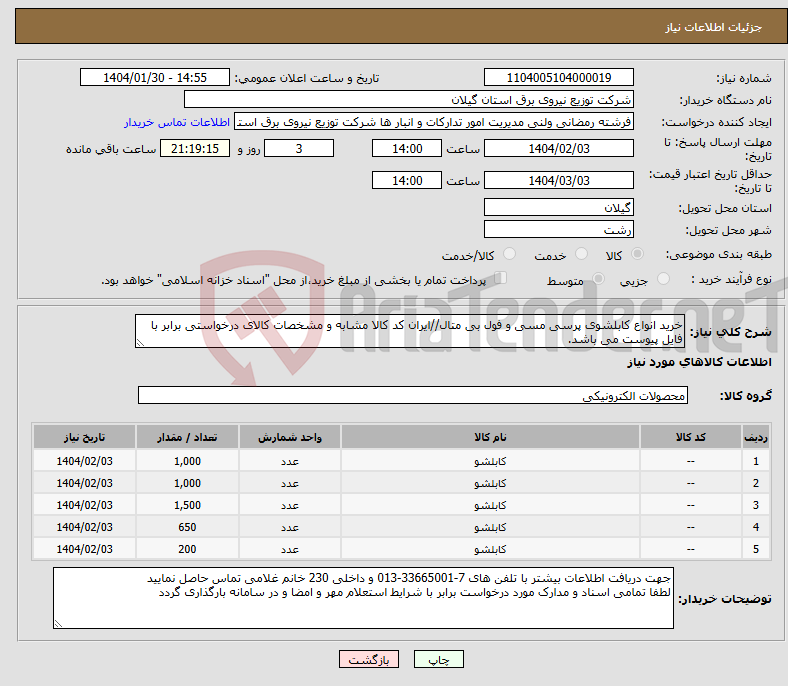Click the نام دستگاه خریدار field
This screenshot has height=686, width=788.
[409, 100]
